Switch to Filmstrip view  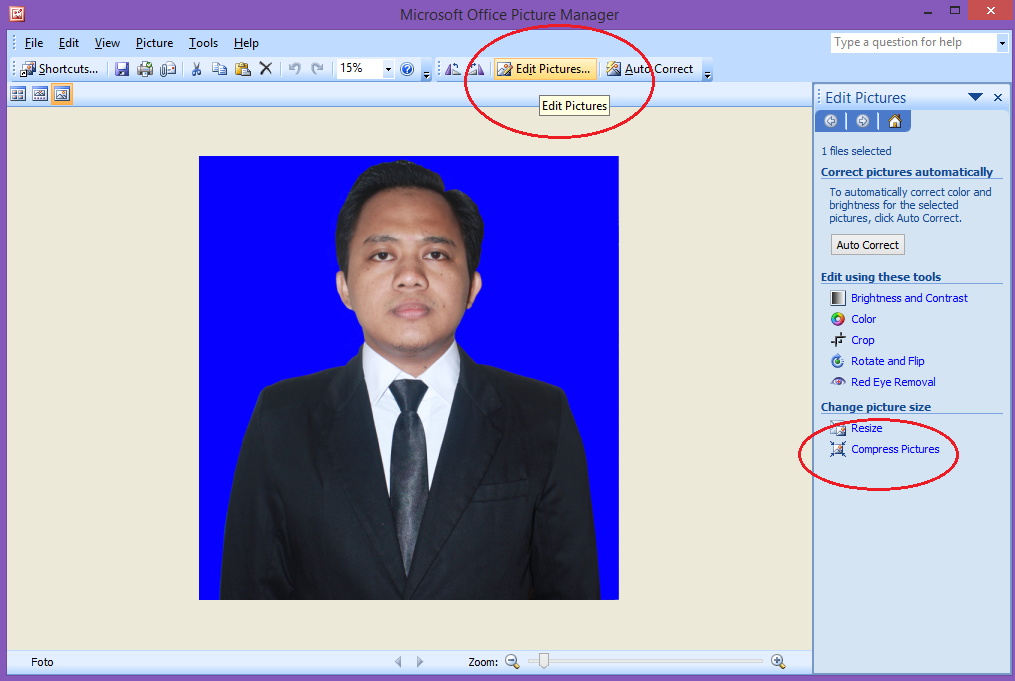point(40,95)
